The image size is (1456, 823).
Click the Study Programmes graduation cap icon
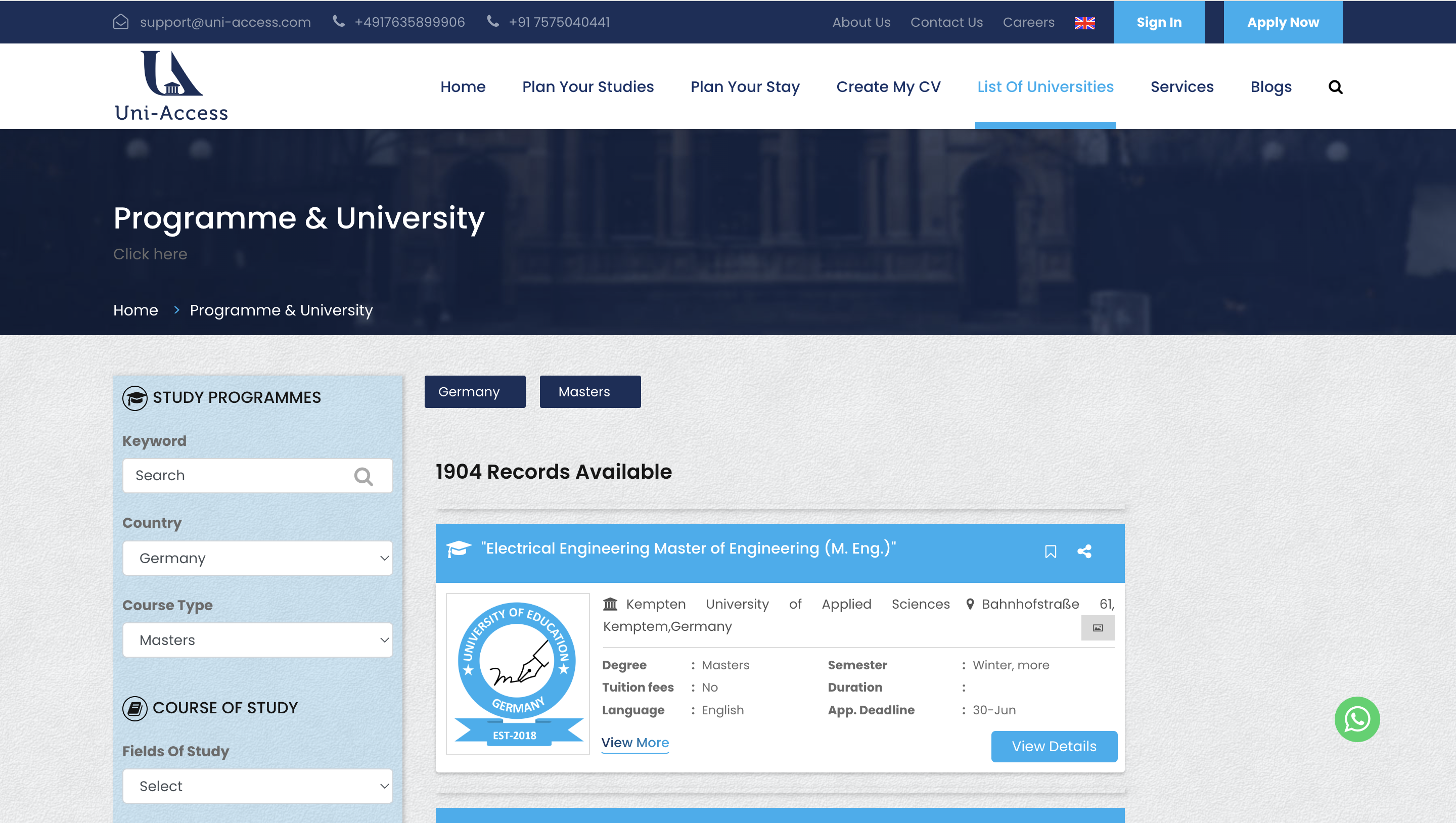[x=134, y=398]
